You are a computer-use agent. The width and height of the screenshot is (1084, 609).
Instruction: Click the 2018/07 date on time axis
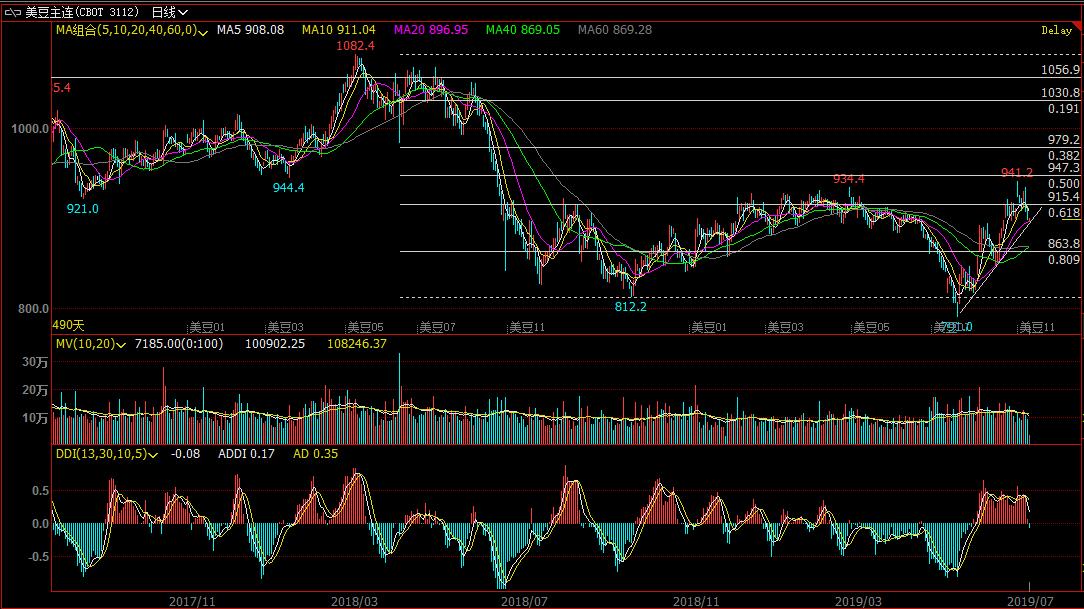[524, 601]
